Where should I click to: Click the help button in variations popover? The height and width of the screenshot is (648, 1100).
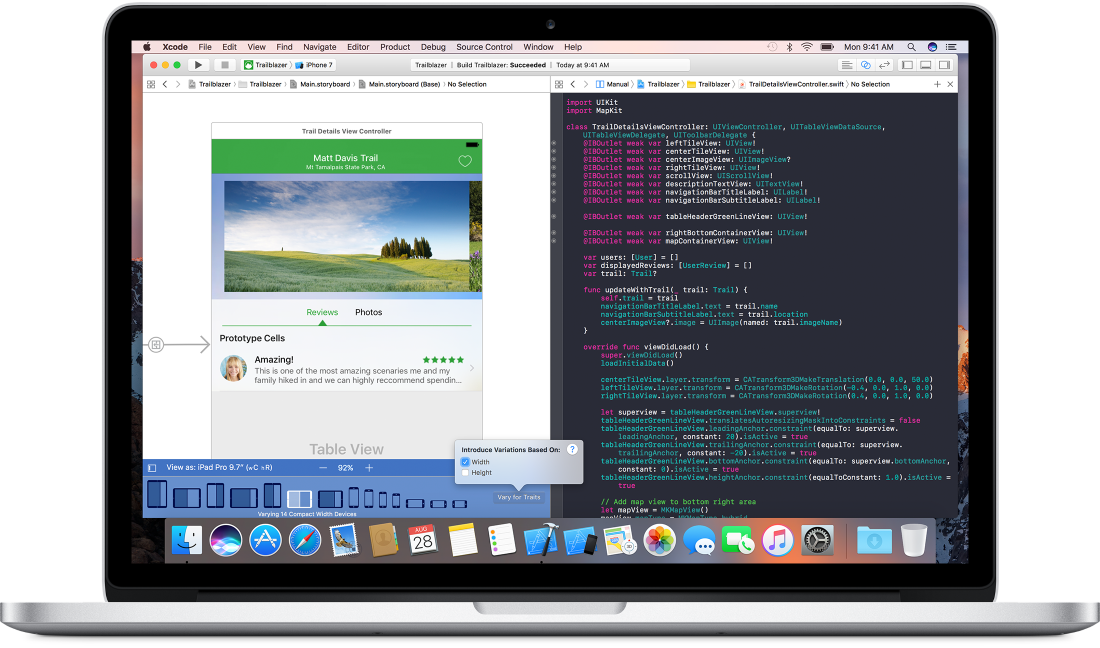pyautogui.click(x=572, y=450)
